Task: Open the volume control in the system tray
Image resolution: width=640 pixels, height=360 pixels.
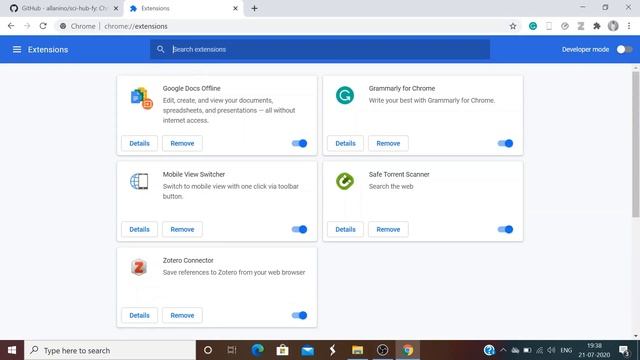Action: (551, 350)
